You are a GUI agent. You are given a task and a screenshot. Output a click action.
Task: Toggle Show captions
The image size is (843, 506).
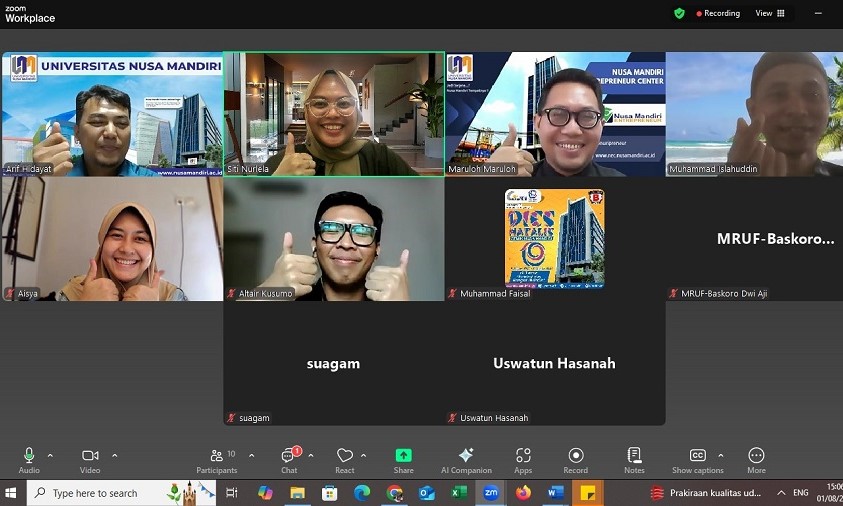pos(697,460)
